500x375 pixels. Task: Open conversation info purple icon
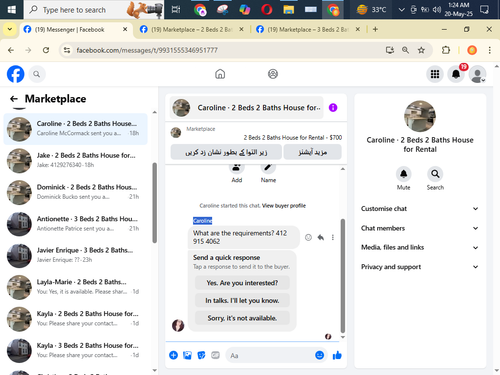point(333,108)
